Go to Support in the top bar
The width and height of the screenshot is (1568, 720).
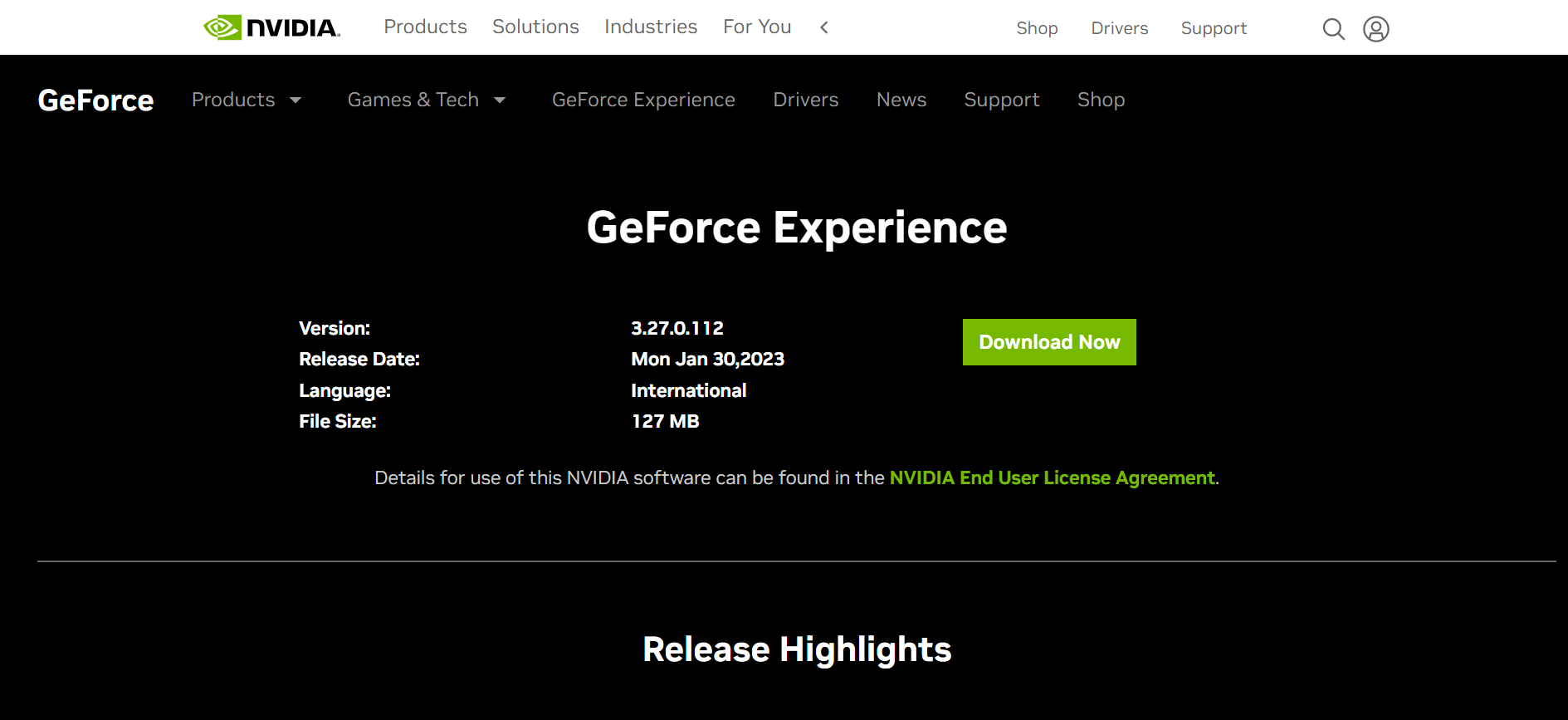[1214, 28]
